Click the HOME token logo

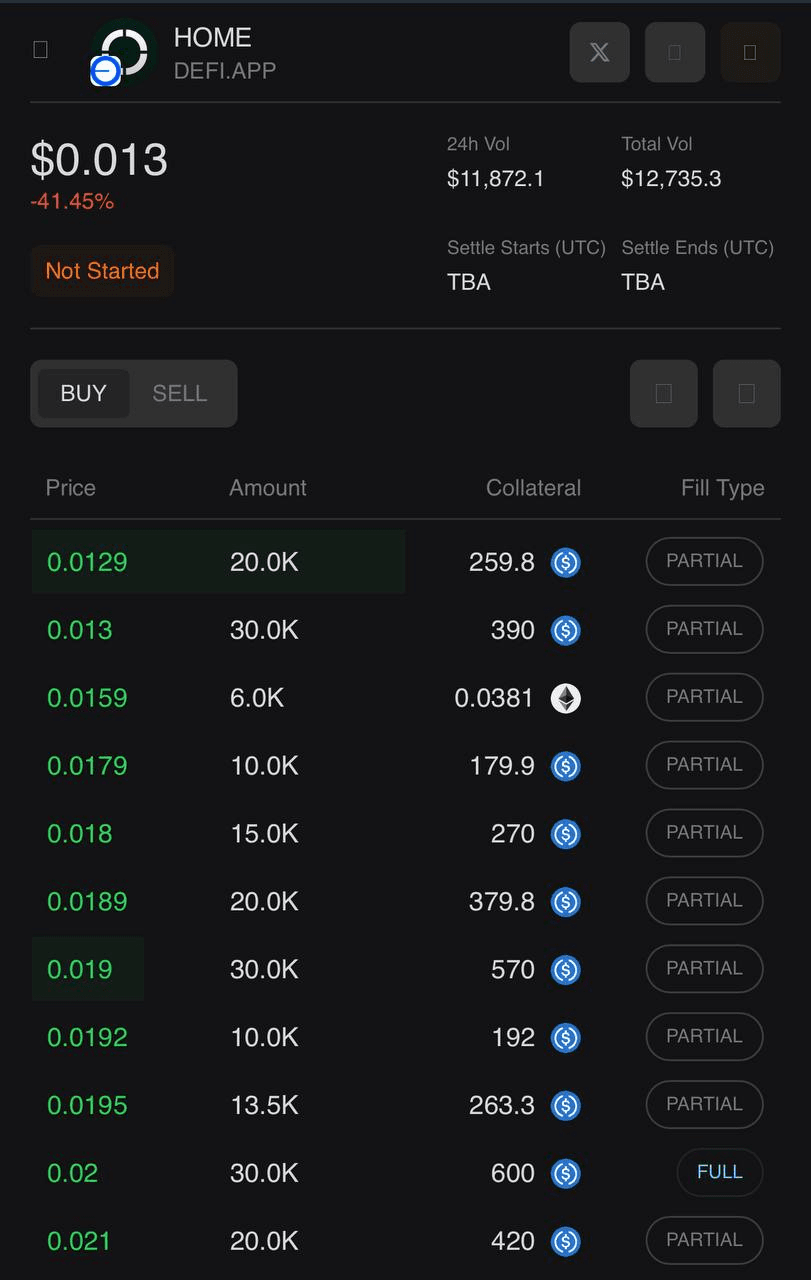122,52
